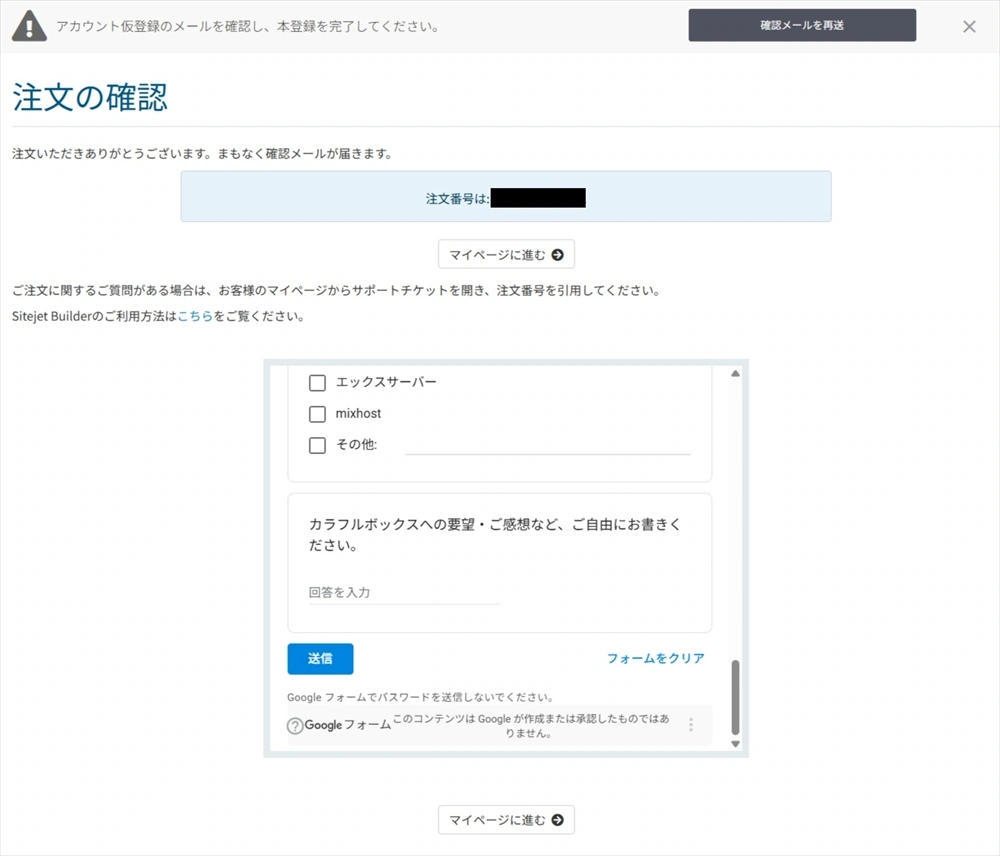This screenshot has width=1000, height=856.
Task: Check the エックスサーバー checkbox
Action: [x=317, y=382]
